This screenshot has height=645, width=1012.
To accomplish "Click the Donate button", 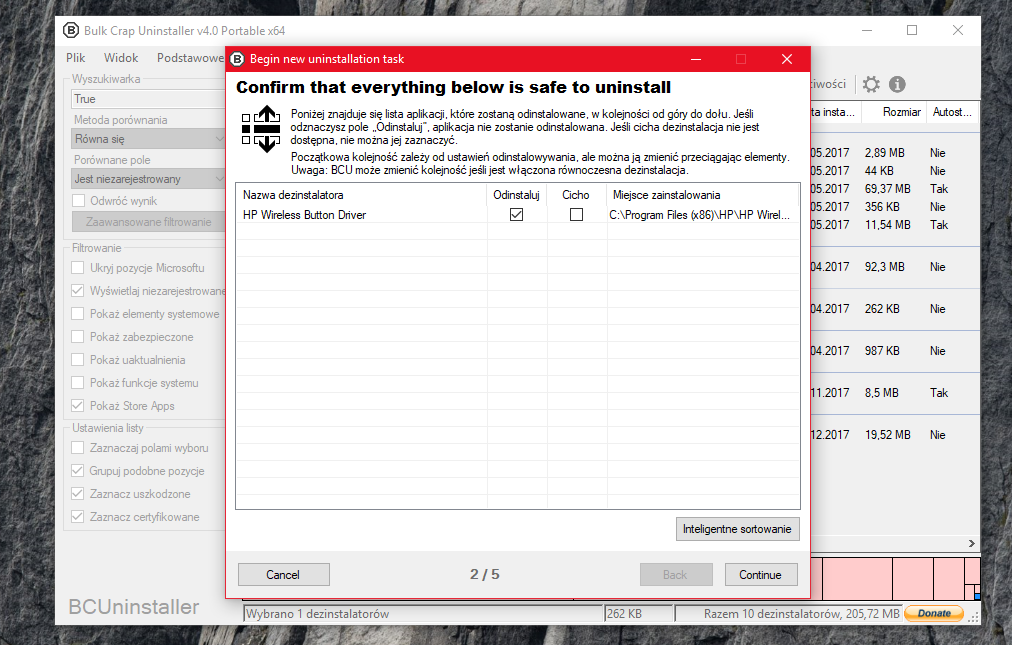I will (934, 613).
